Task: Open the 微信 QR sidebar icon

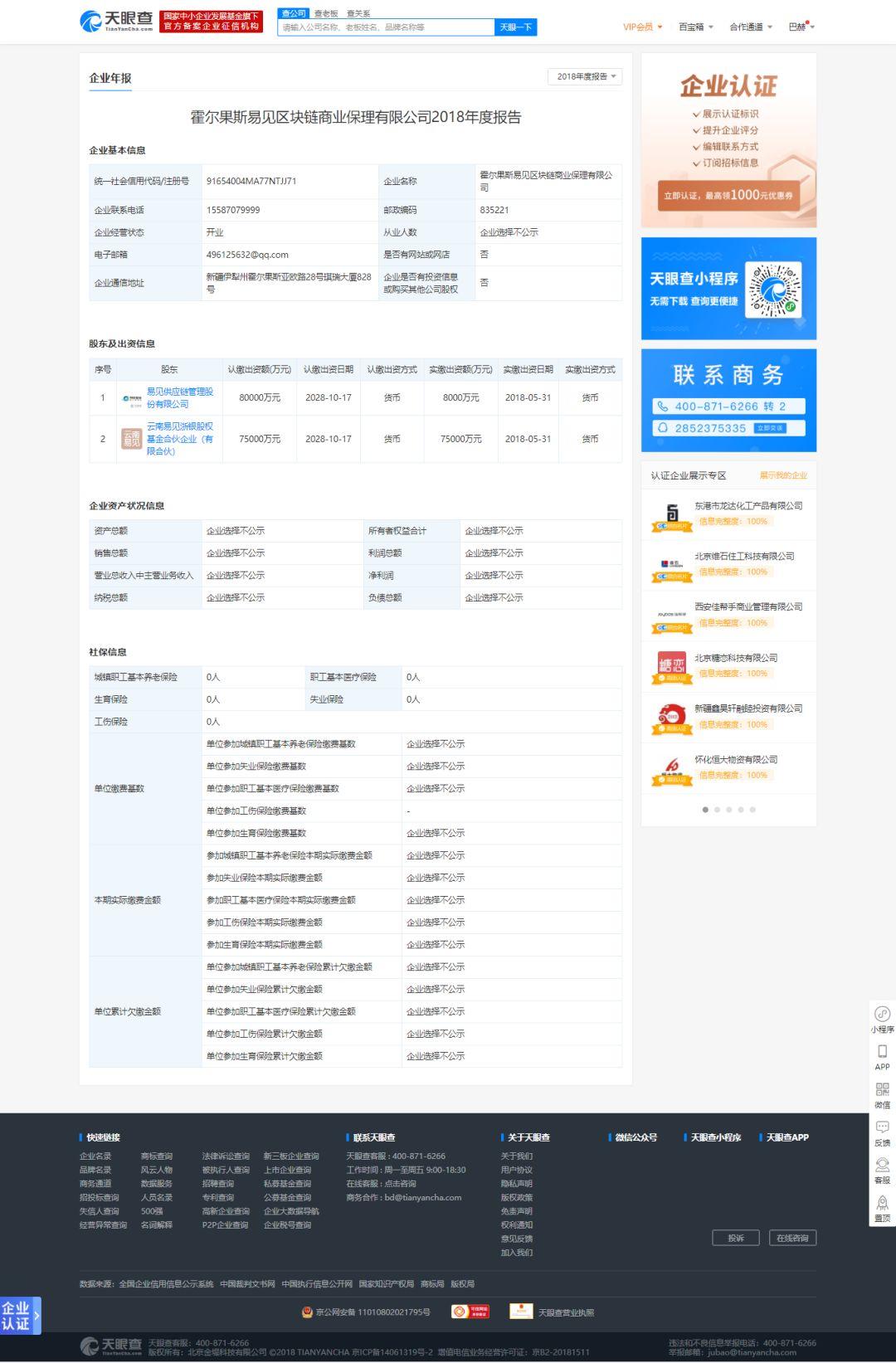Action: pos(882,1095)
